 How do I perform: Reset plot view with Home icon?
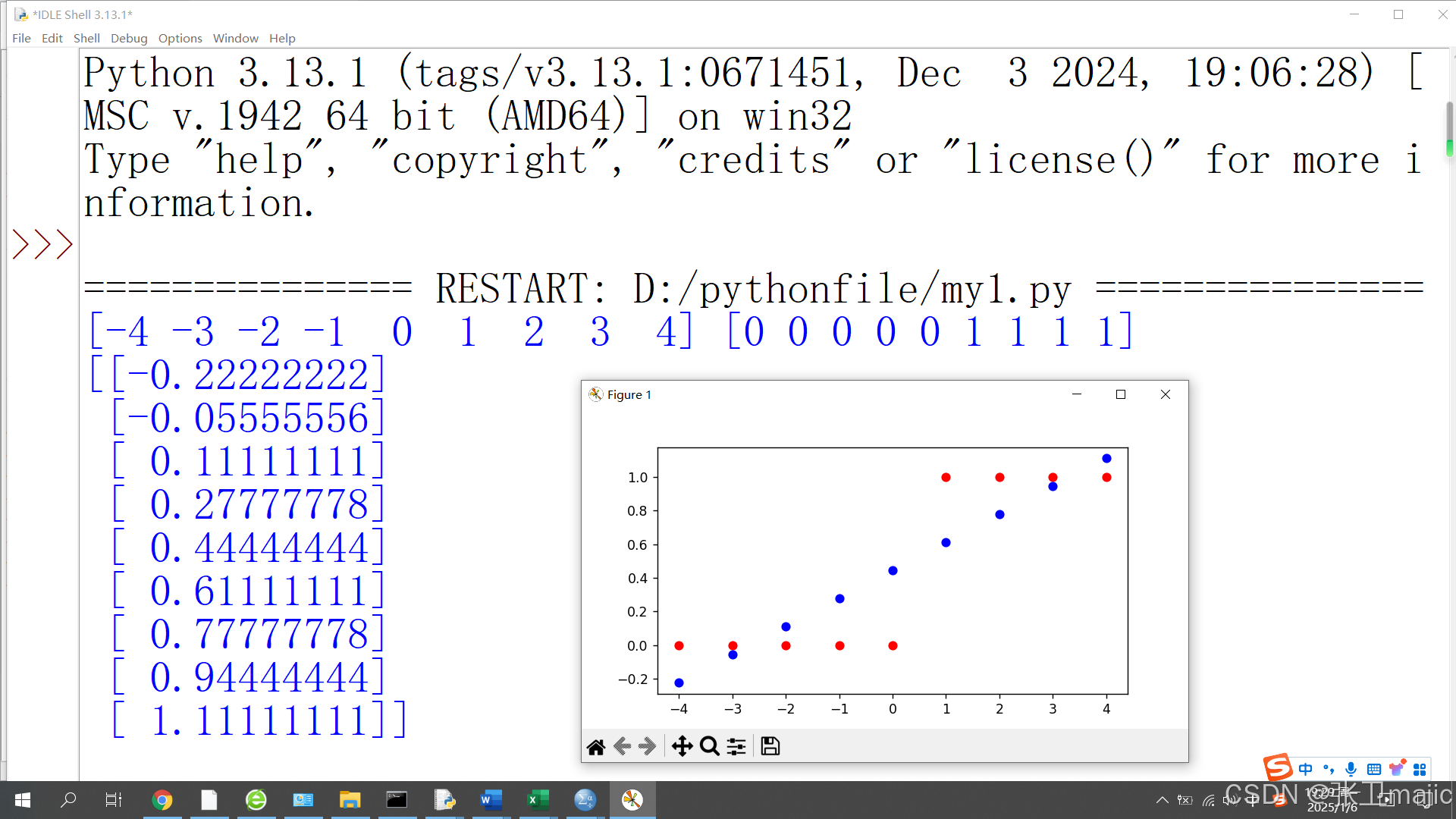tap(596, 747)
